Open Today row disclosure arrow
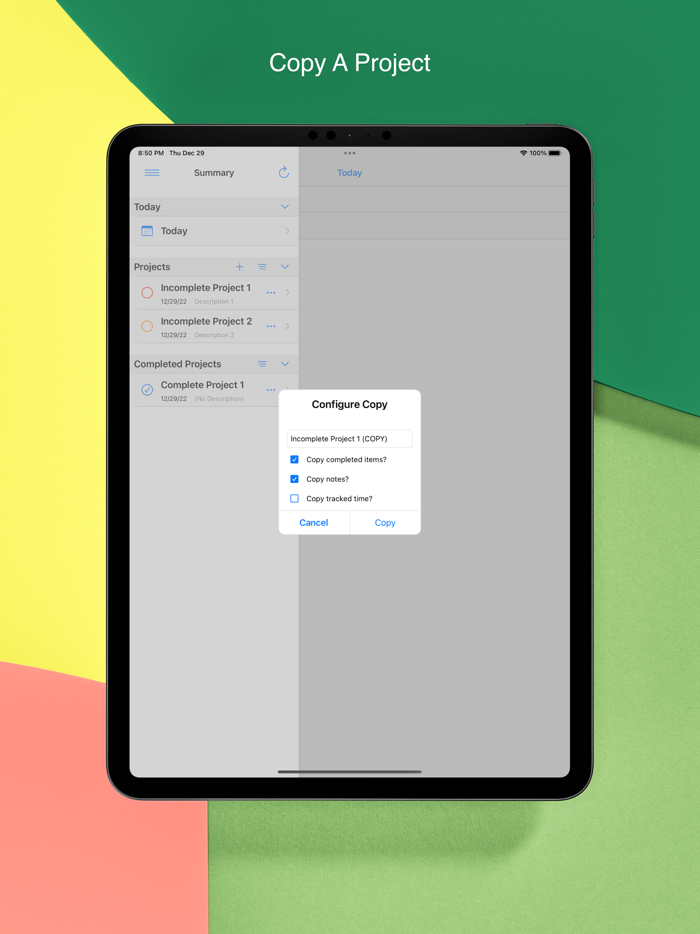Screen dimensions: 700x934 [x=288, y=231]
